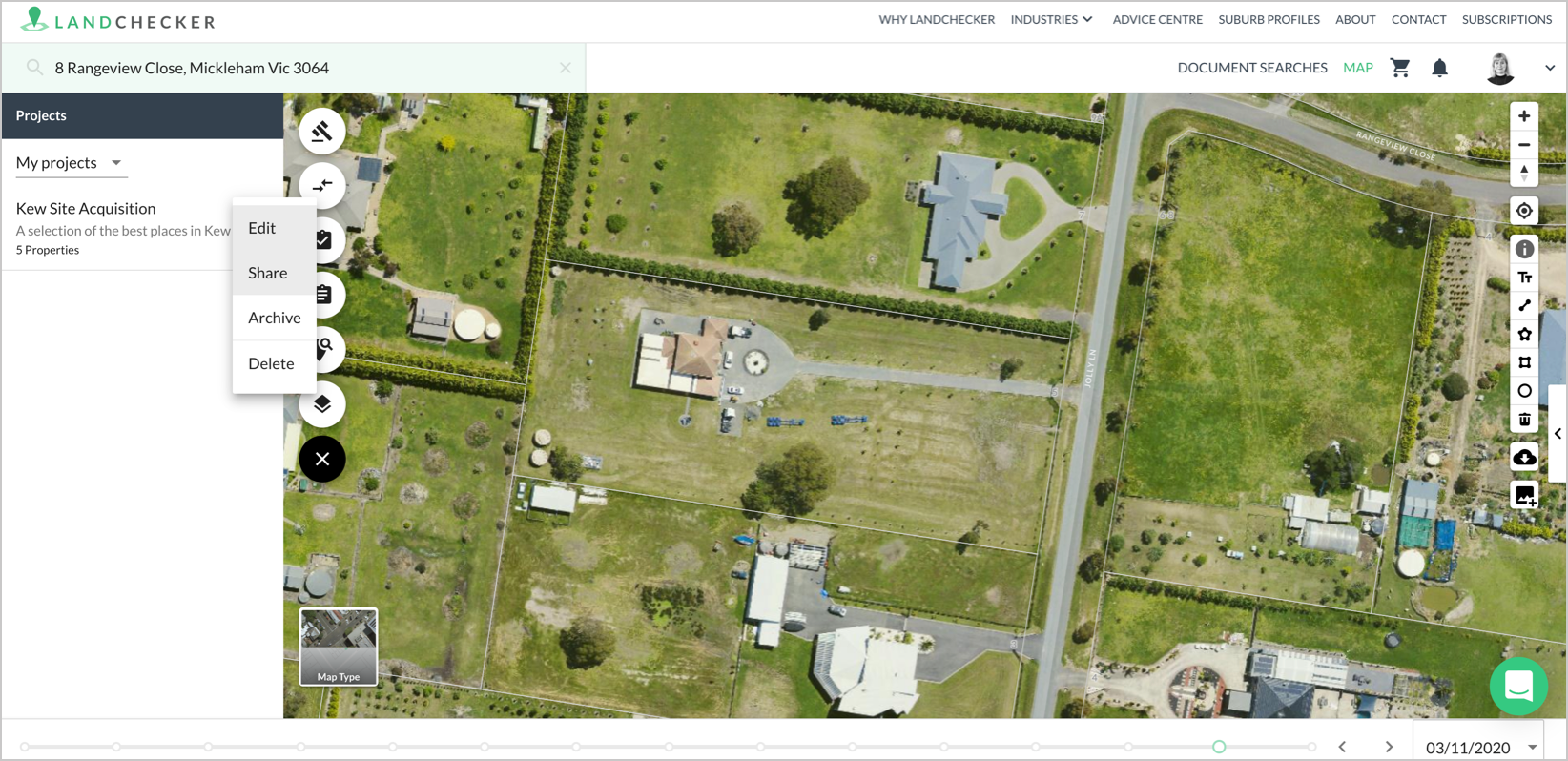Open the shopping cart
This screenshot has height=761, width=1568.
pos(1400,68)
